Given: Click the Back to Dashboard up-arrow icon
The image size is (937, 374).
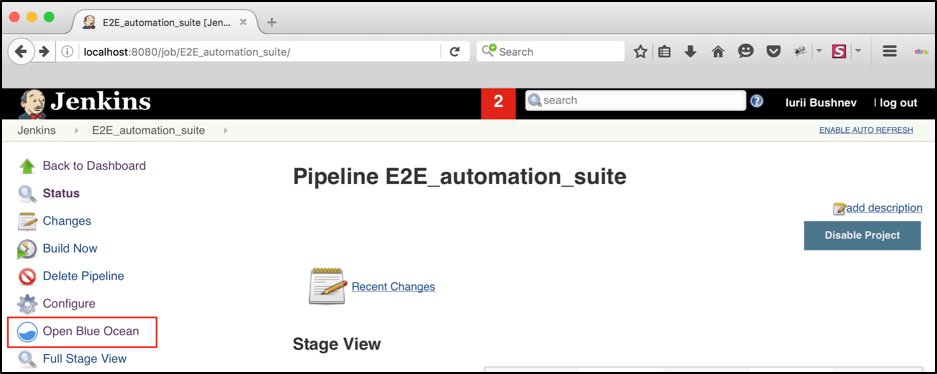Looking at the screenshot, I should pyautogui.click(x=27, y=166).
